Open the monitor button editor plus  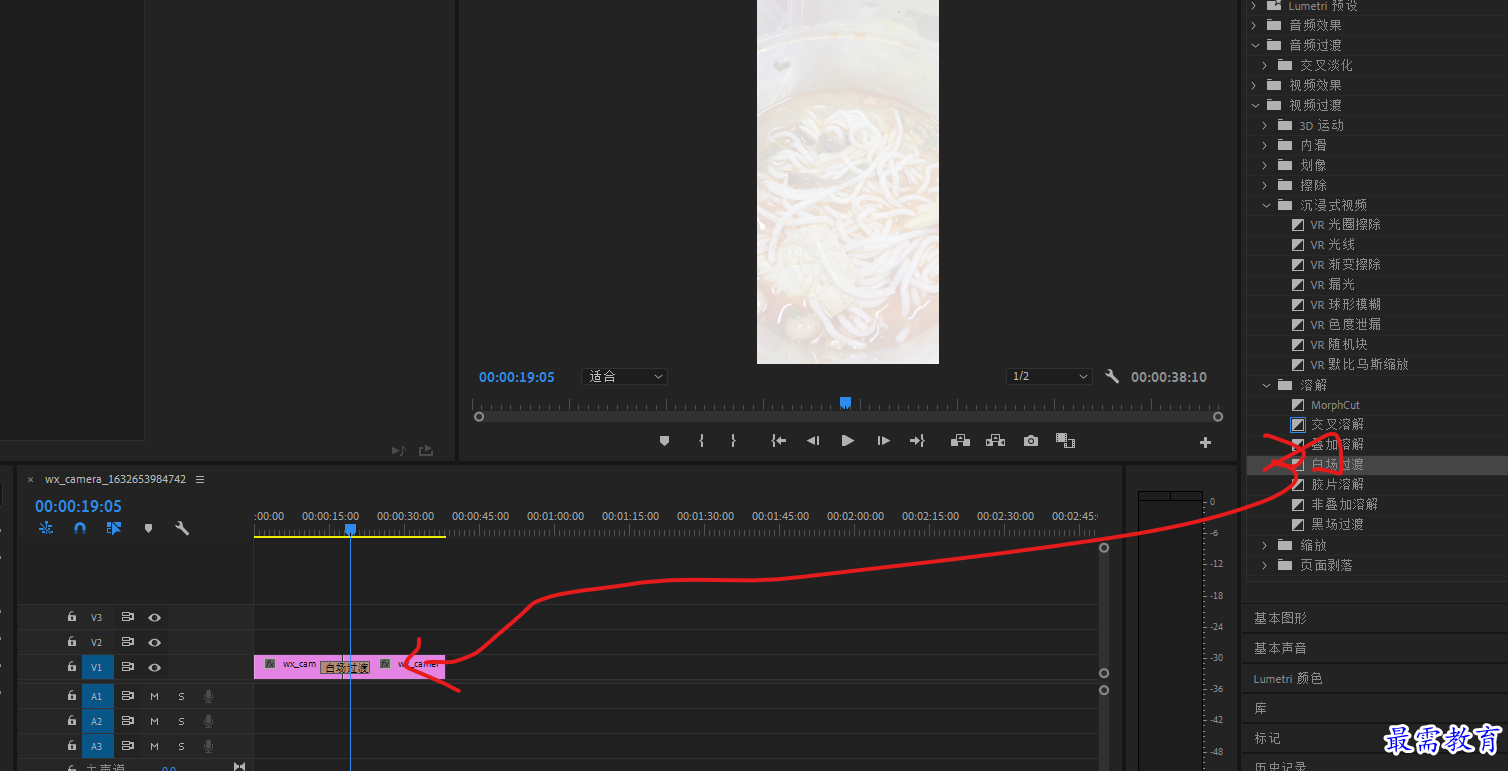click(1205, 442)
